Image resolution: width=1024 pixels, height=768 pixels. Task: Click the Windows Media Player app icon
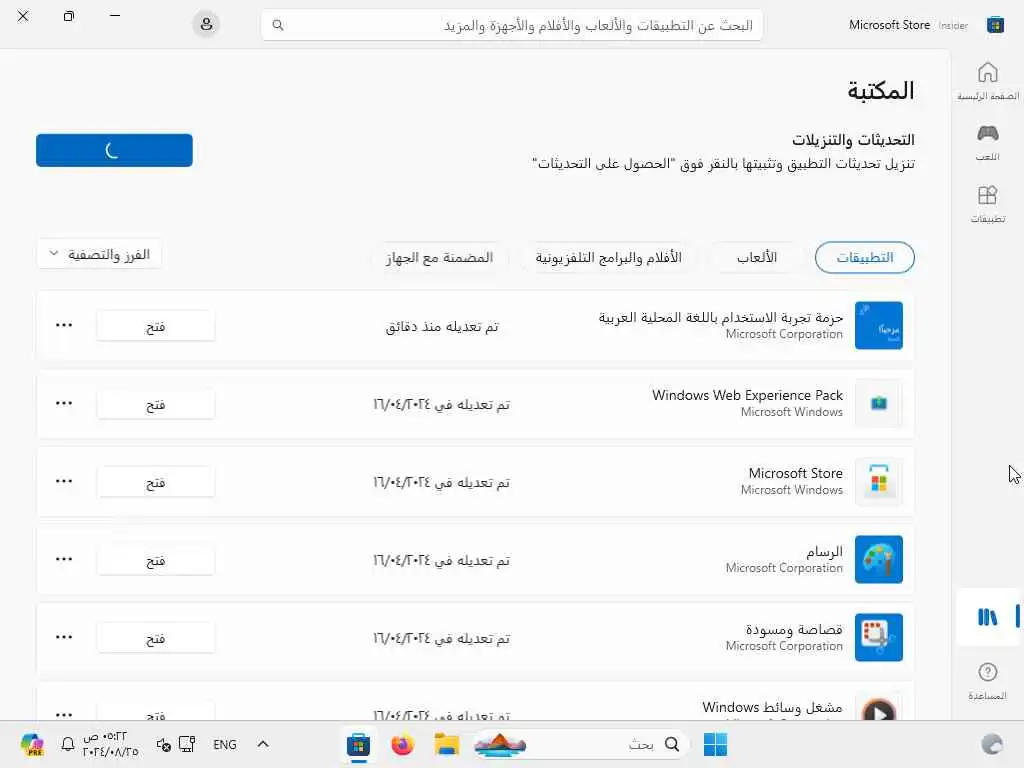point(879,707)
